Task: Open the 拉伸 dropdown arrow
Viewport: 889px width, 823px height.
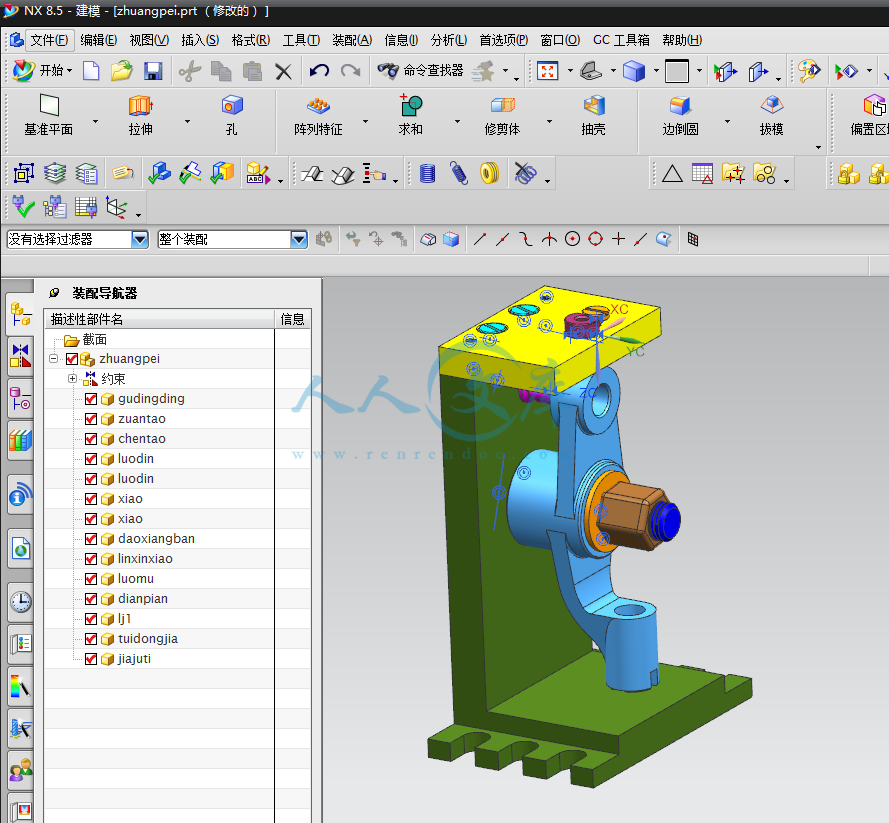Action: [x=187, y=121]
